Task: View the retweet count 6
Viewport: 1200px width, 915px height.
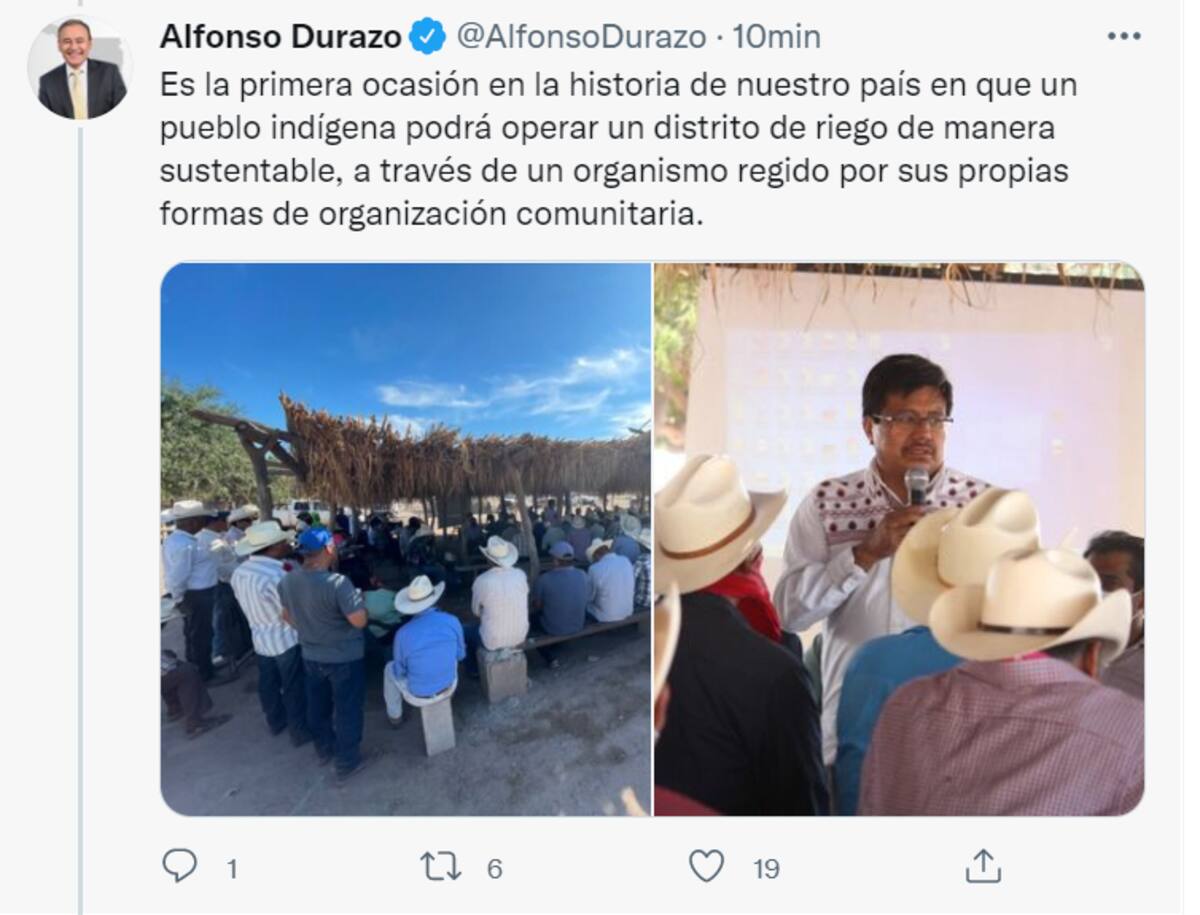Action: 494,869
